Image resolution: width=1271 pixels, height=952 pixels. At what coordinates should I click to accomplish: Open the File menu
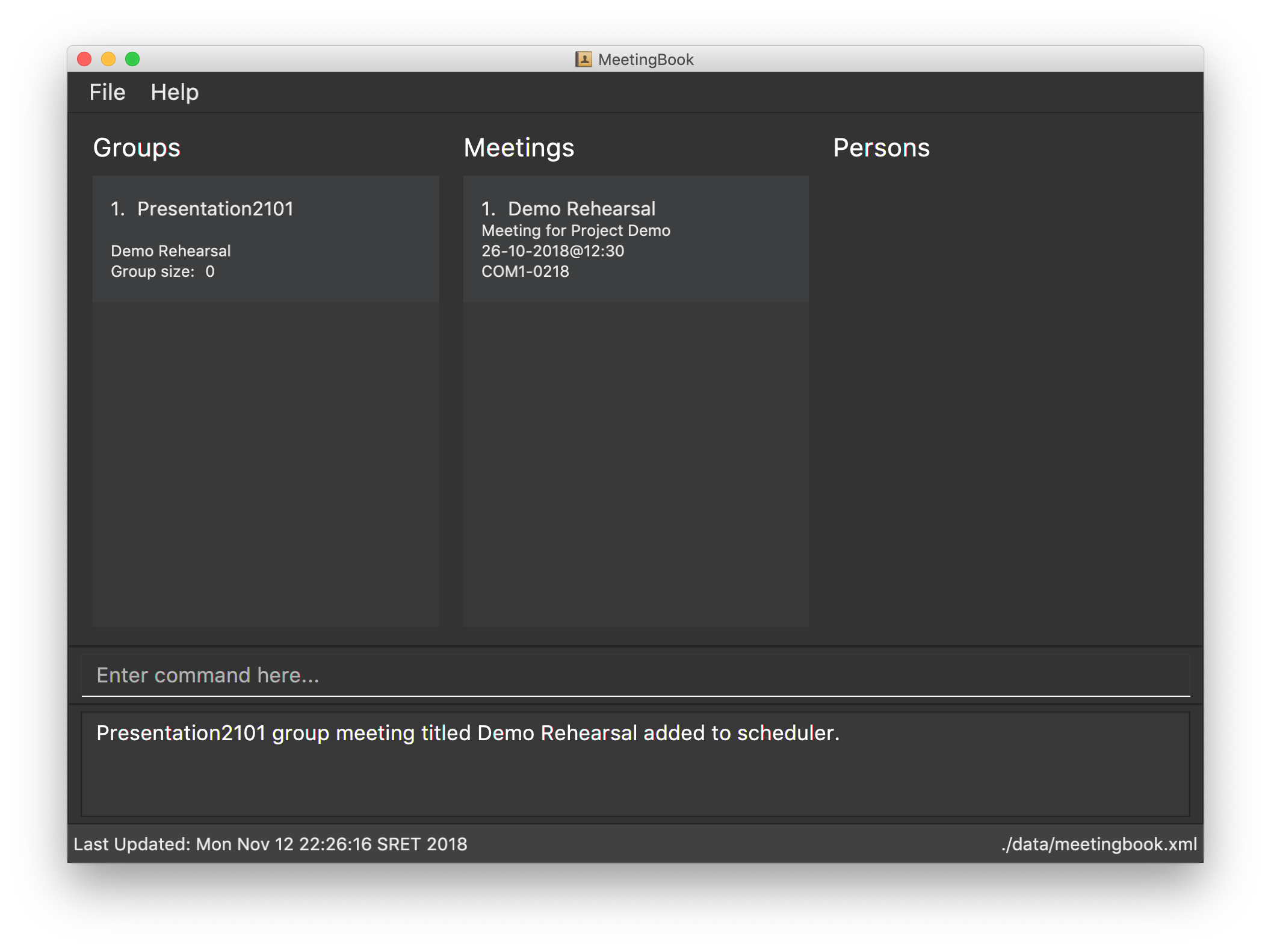click(108, 92)
